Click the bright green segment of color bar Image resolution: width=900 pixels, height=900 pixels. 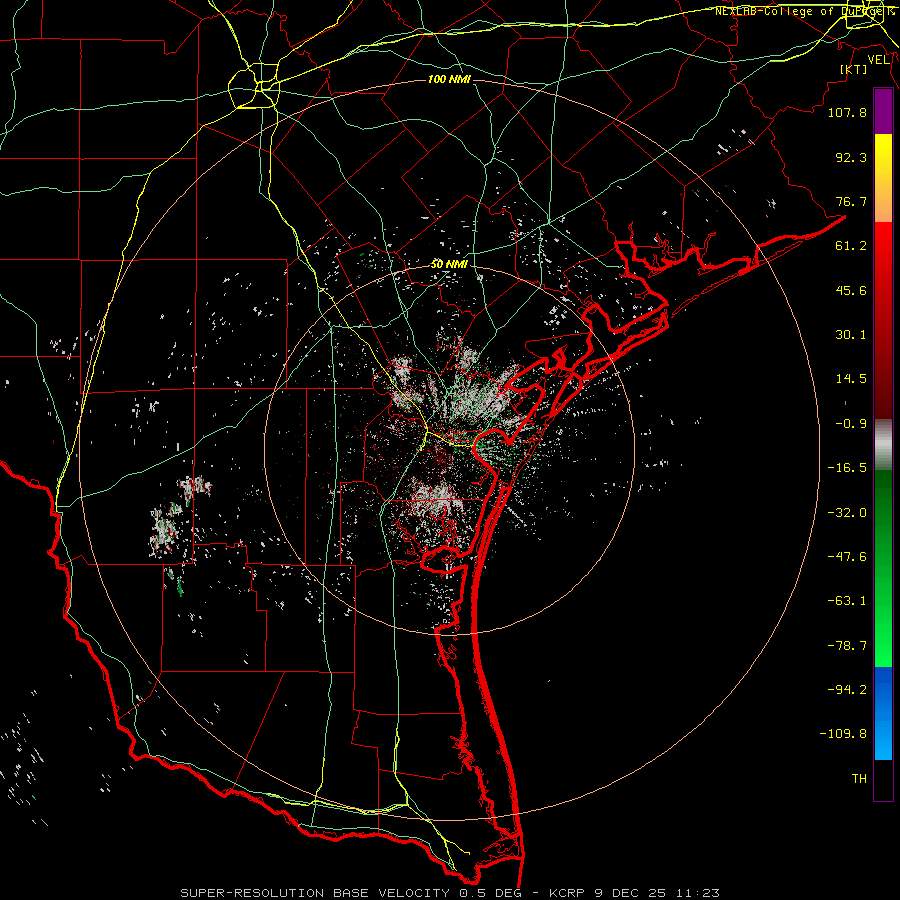coord(883,568)
